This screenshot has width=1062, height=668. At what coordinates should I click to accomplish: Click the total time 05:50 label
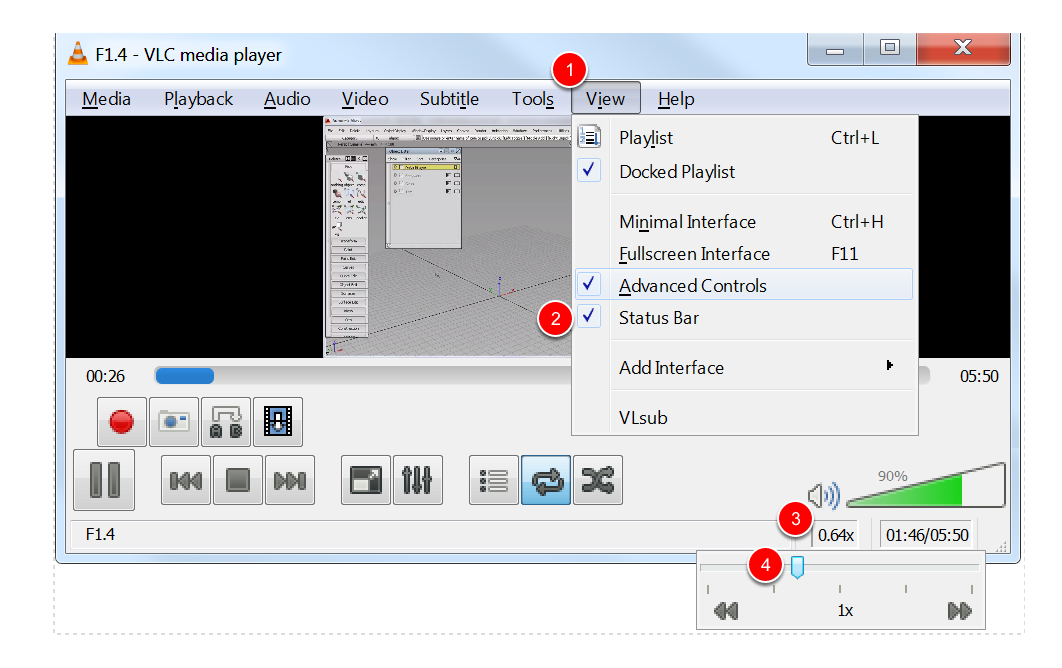point(979,376)
